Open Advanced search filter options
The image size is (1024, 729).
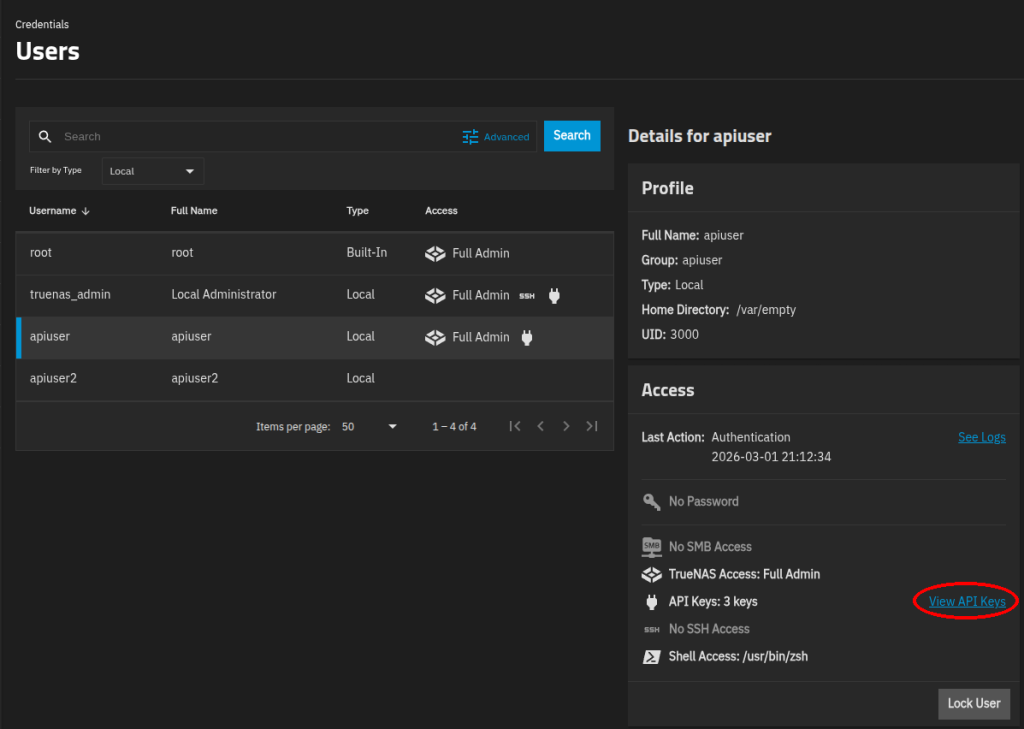pyautogui.click(x=496, y=137)
